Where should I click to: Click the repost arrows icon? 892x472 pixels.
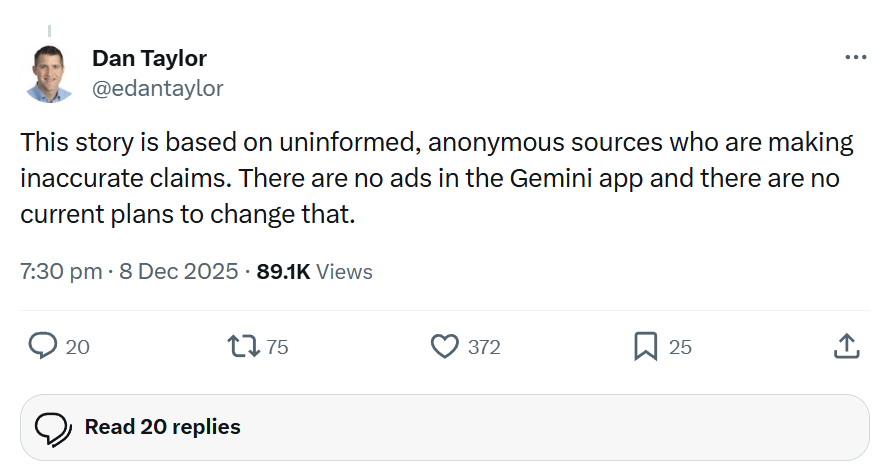[243, 346]
